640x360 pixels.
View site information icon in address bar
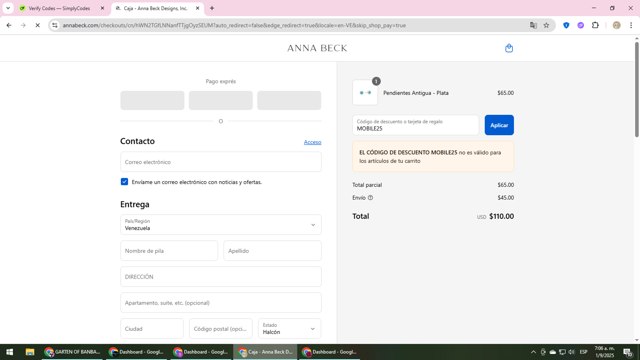(55, 25)
